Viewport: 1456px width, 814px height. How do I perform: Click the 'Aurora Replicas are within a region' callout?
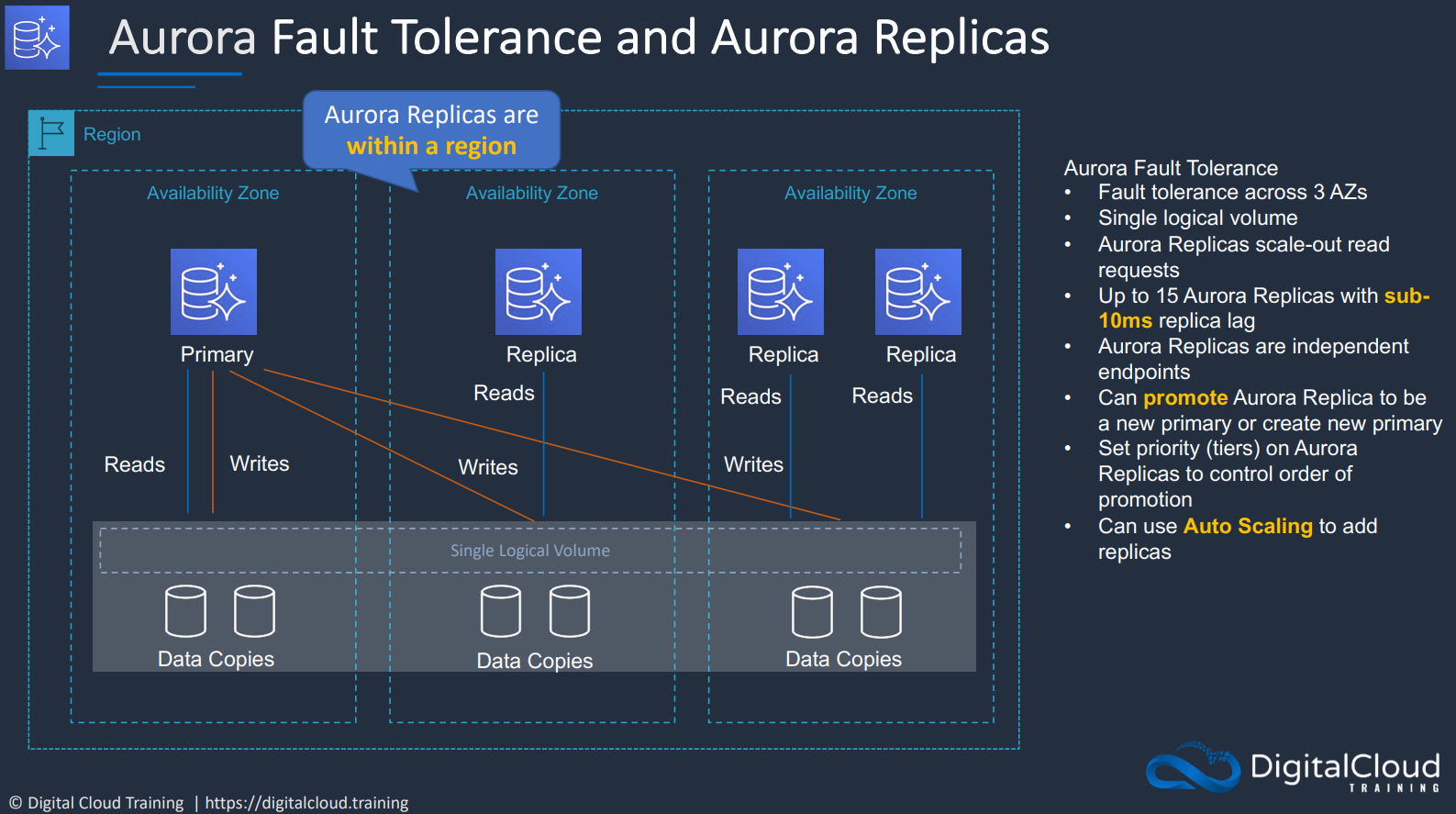click(431, 130)
